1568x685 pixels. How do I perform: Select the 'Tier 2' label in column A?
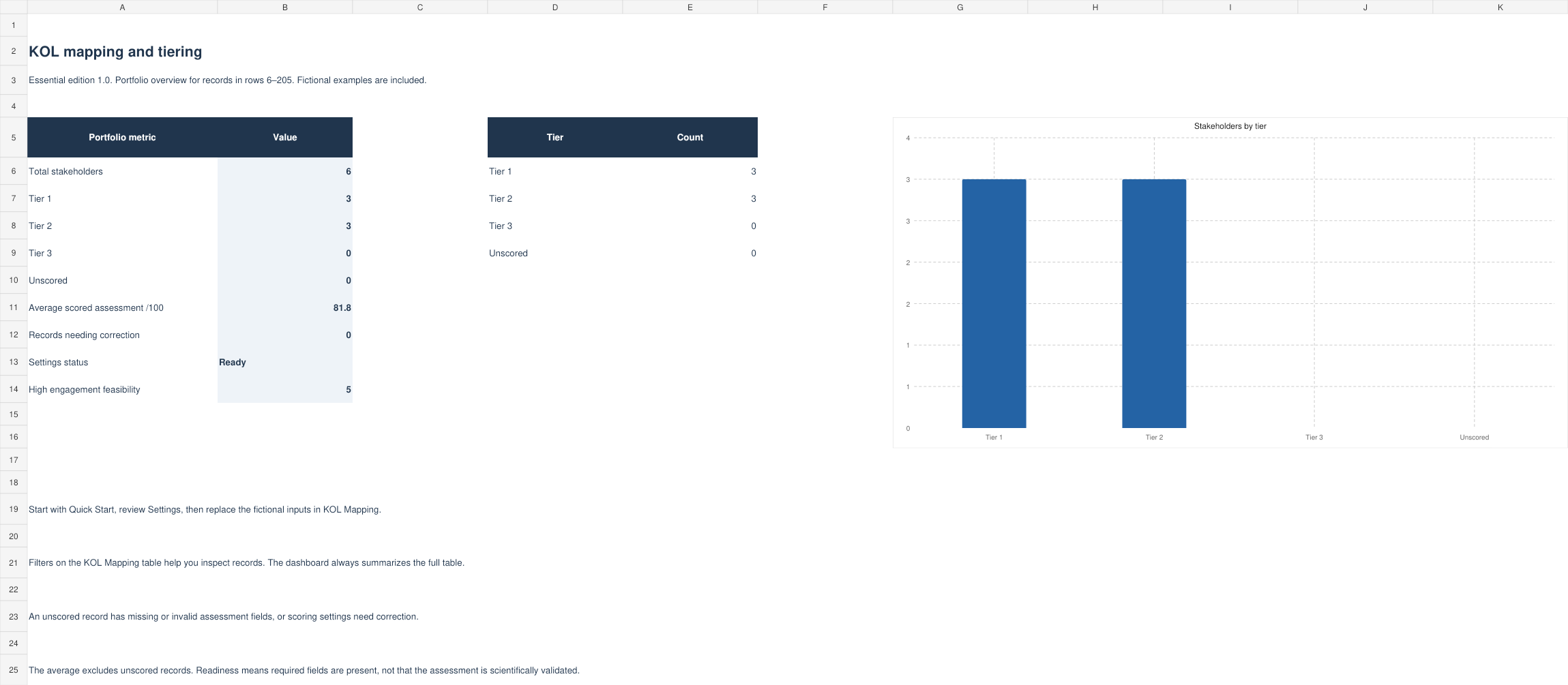(122, 226)
